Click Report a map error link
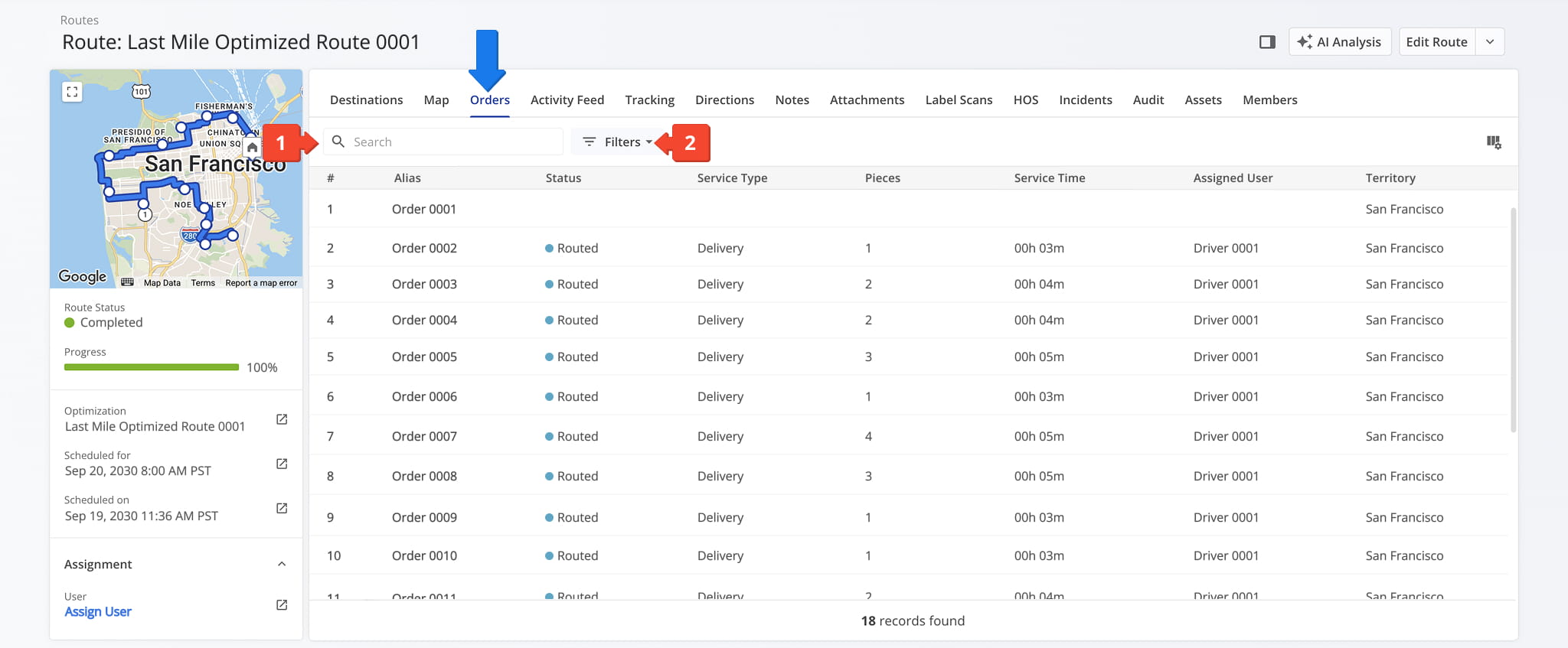The width and height of the screenshot is (1568, 648). pyautogui.click(x=261, y=283)
